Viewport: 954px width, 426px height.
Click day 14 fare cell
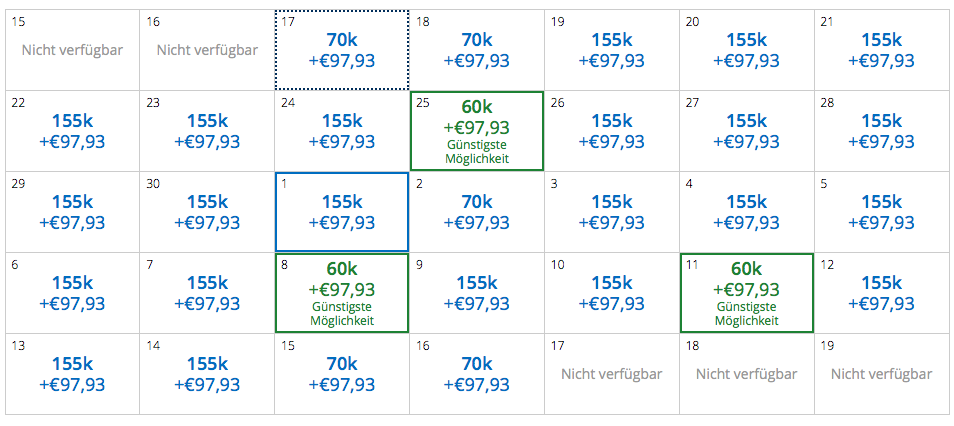click(x=207, y=374)
